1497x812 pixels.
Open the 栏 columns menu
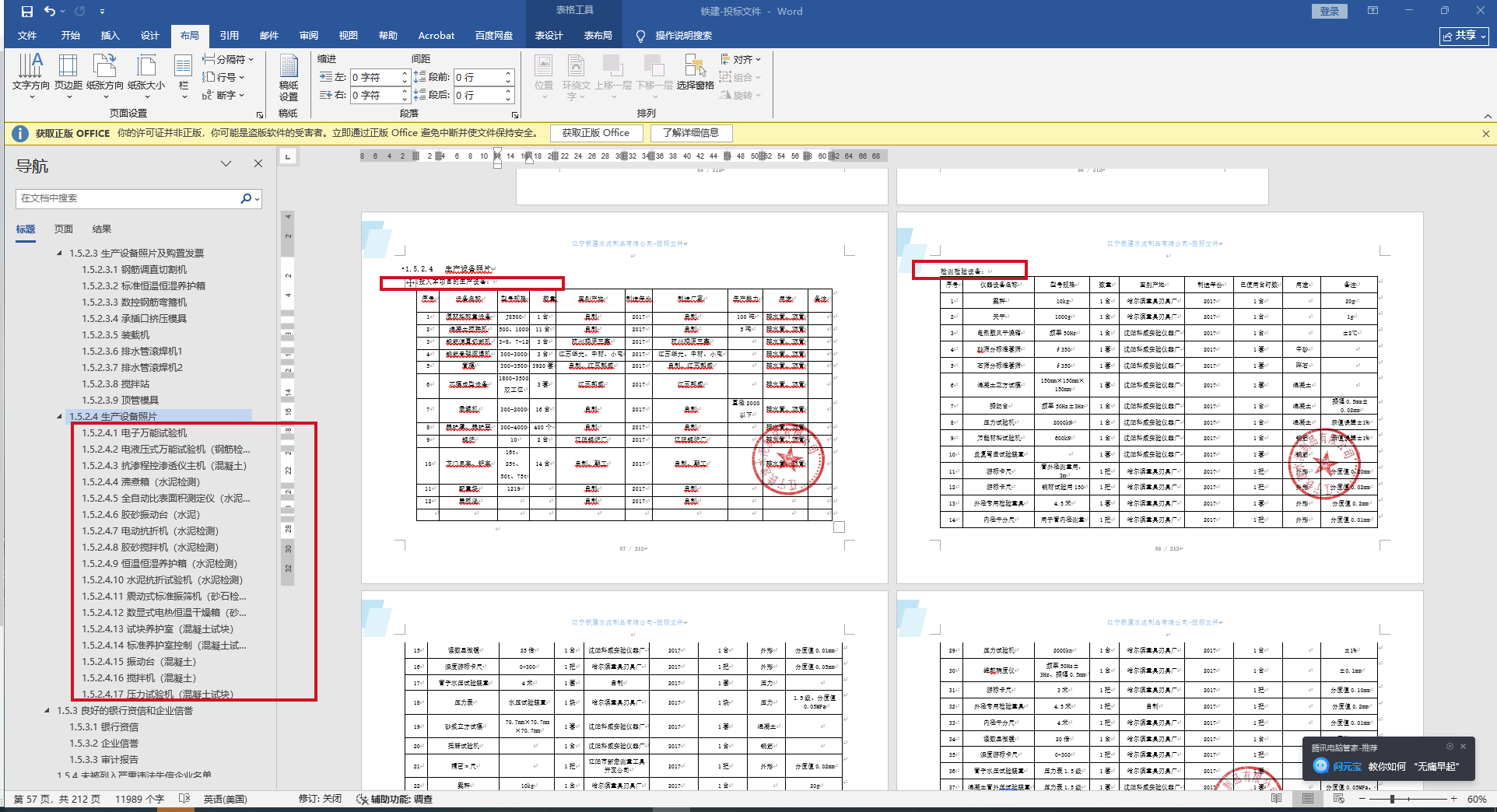point(184,77)
